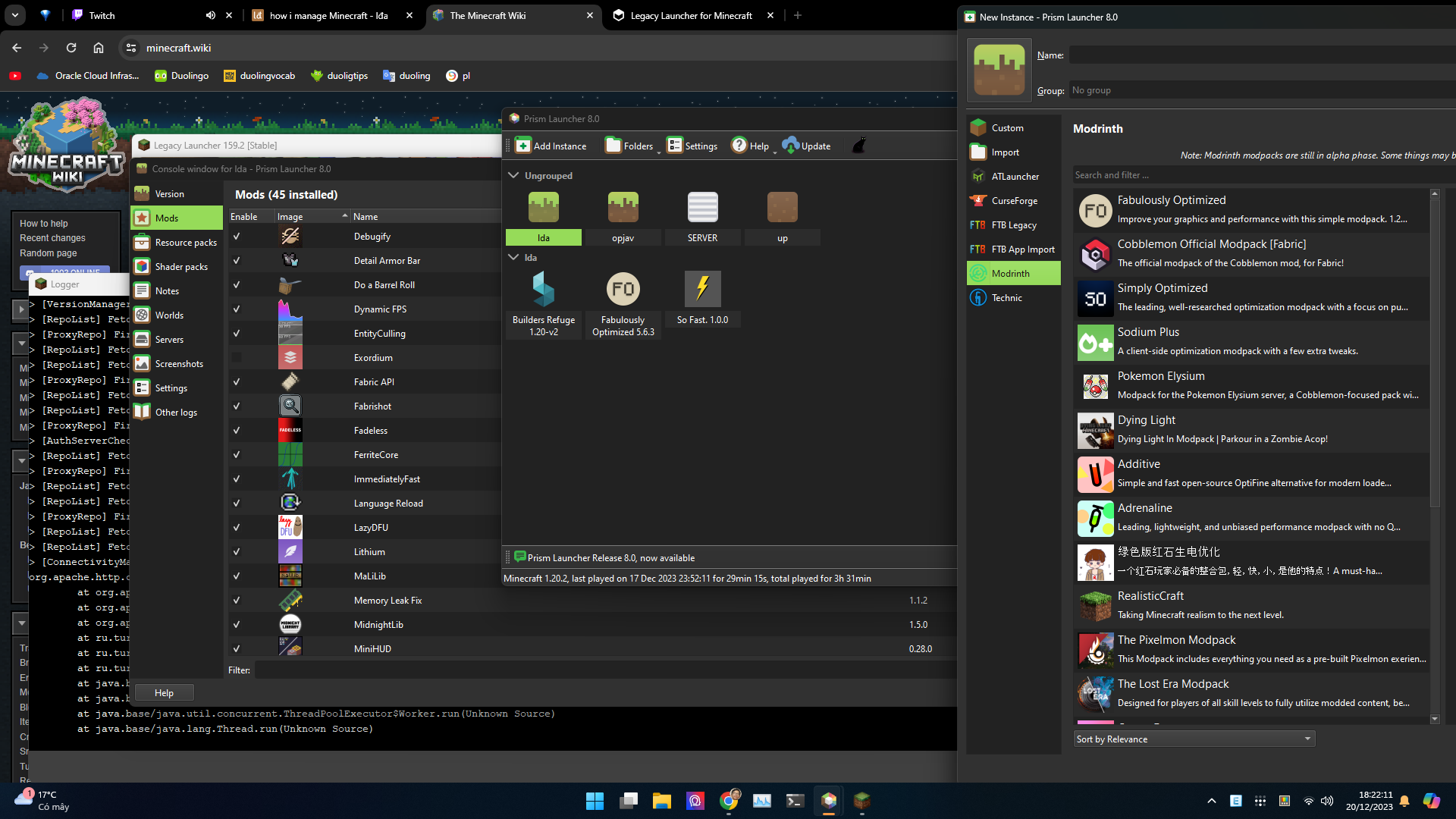The height and width of the screenshot is (819, 1456).
Task: Select Builders Refuge 1.20-v2 instance
Action: (544, 305)
